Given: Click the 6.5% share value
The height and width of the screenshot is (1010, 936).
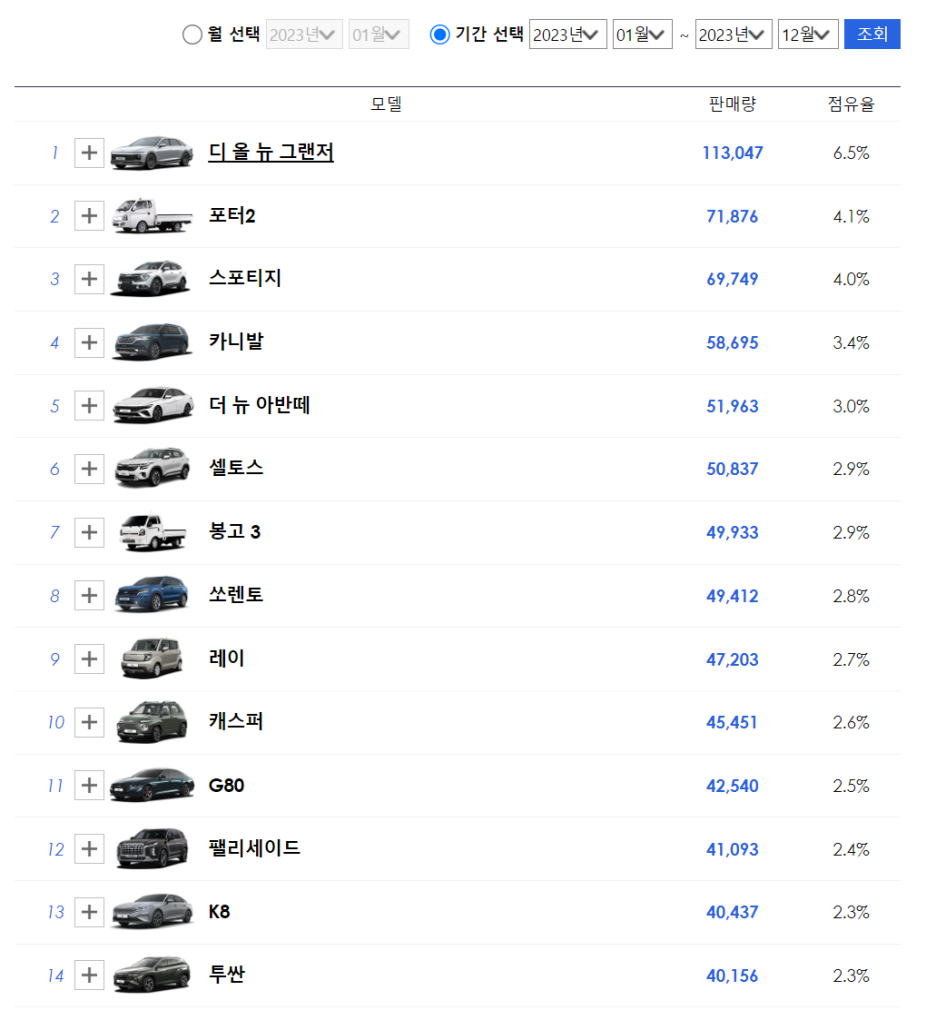Looking at the screenshot, I should [x=851, y=153].
